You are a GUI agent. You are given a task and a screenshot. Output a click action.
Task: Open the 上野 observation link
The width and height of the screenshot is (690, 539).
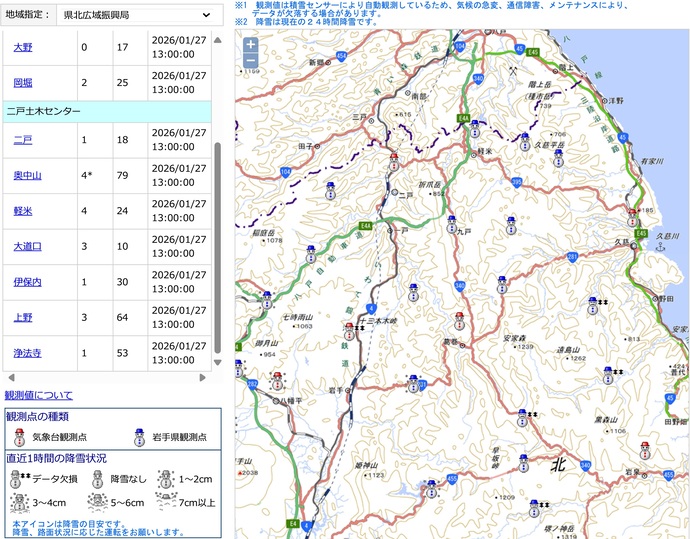coord(23,318)
